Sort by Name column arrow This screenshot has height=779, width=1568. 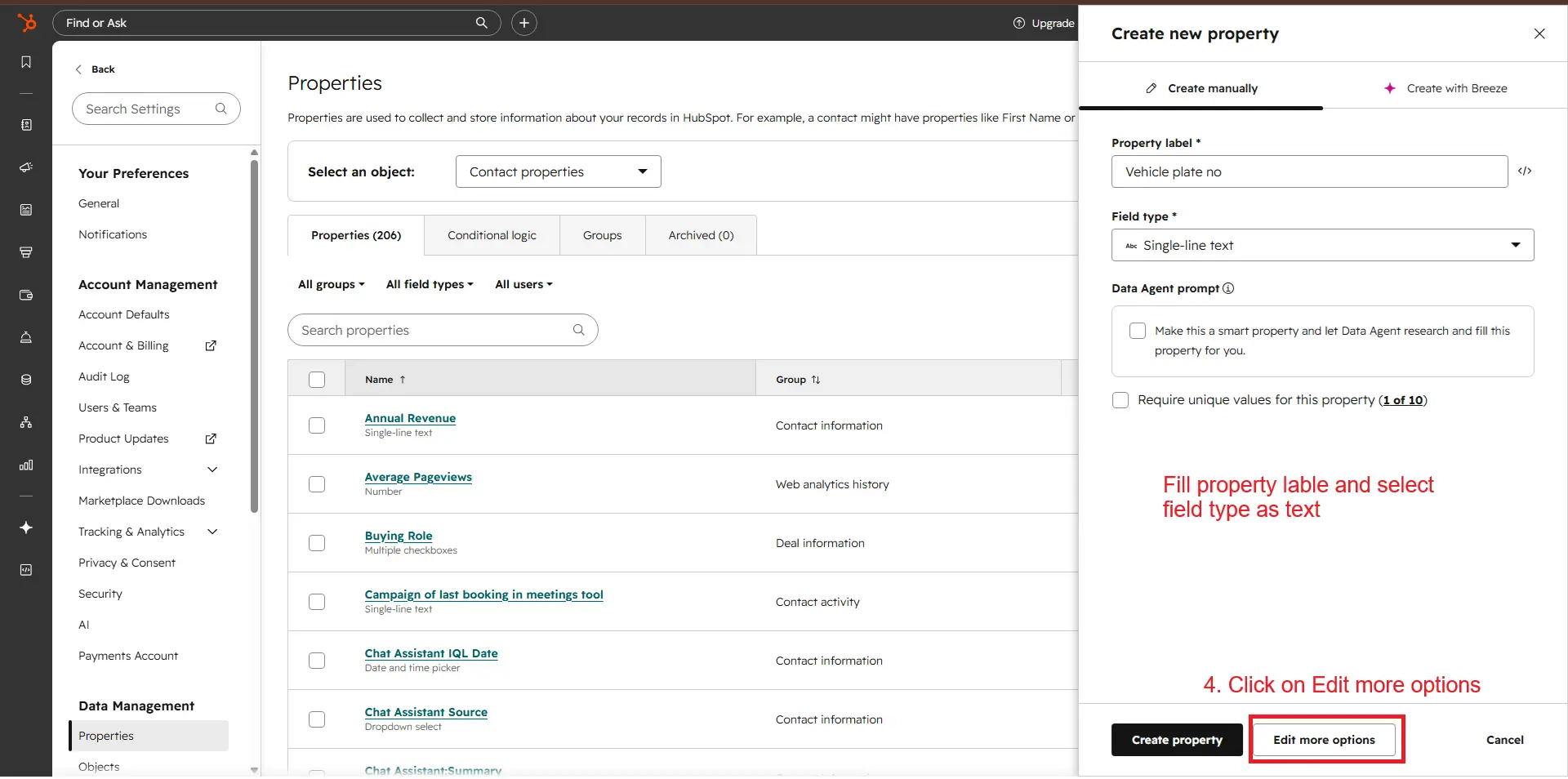[403, 380]
